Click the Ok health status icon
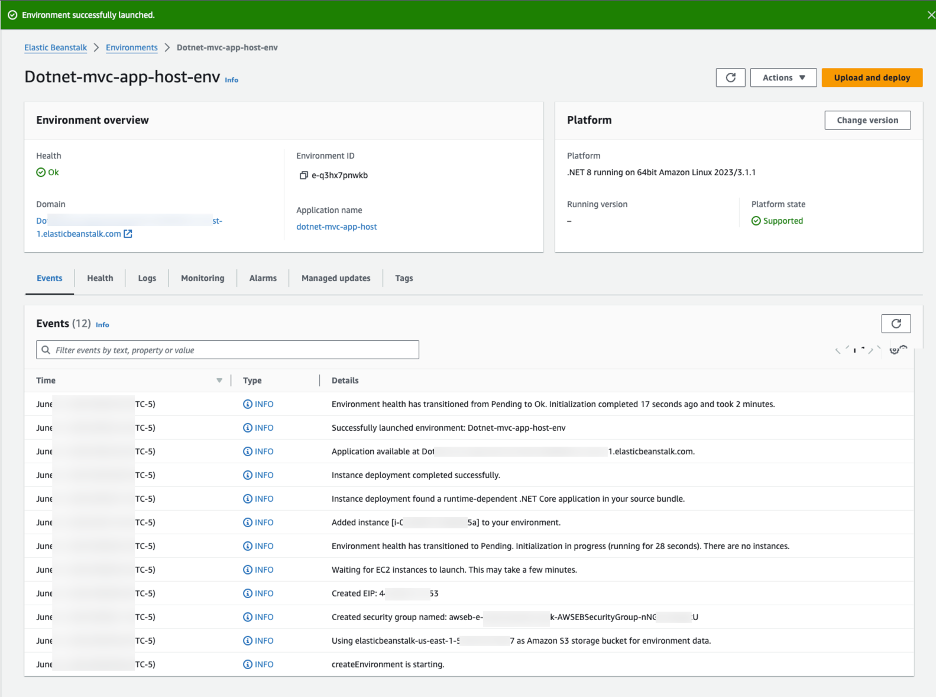The image size is (936, 698). [x=41, y=173]
